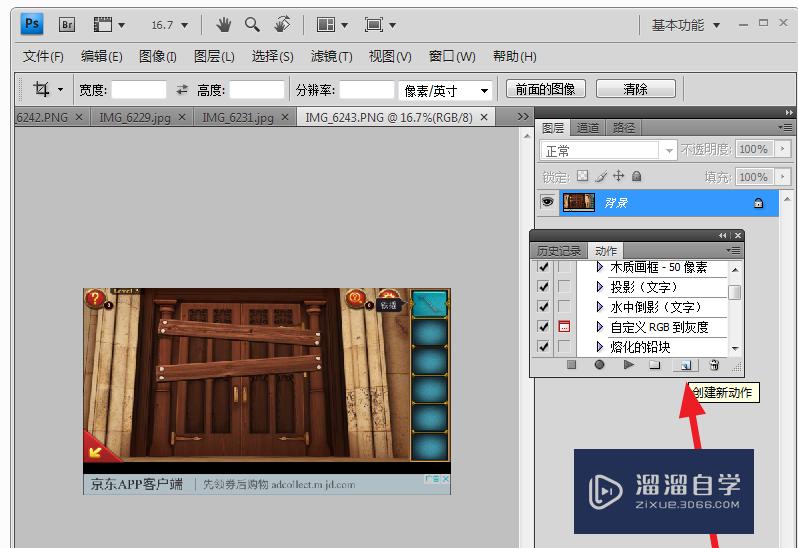The width and height of the screenshot is (798, 548).
Task: Toggle dialog box for 自定义 RGB 到灰度
Action: (x=564, y=327)
